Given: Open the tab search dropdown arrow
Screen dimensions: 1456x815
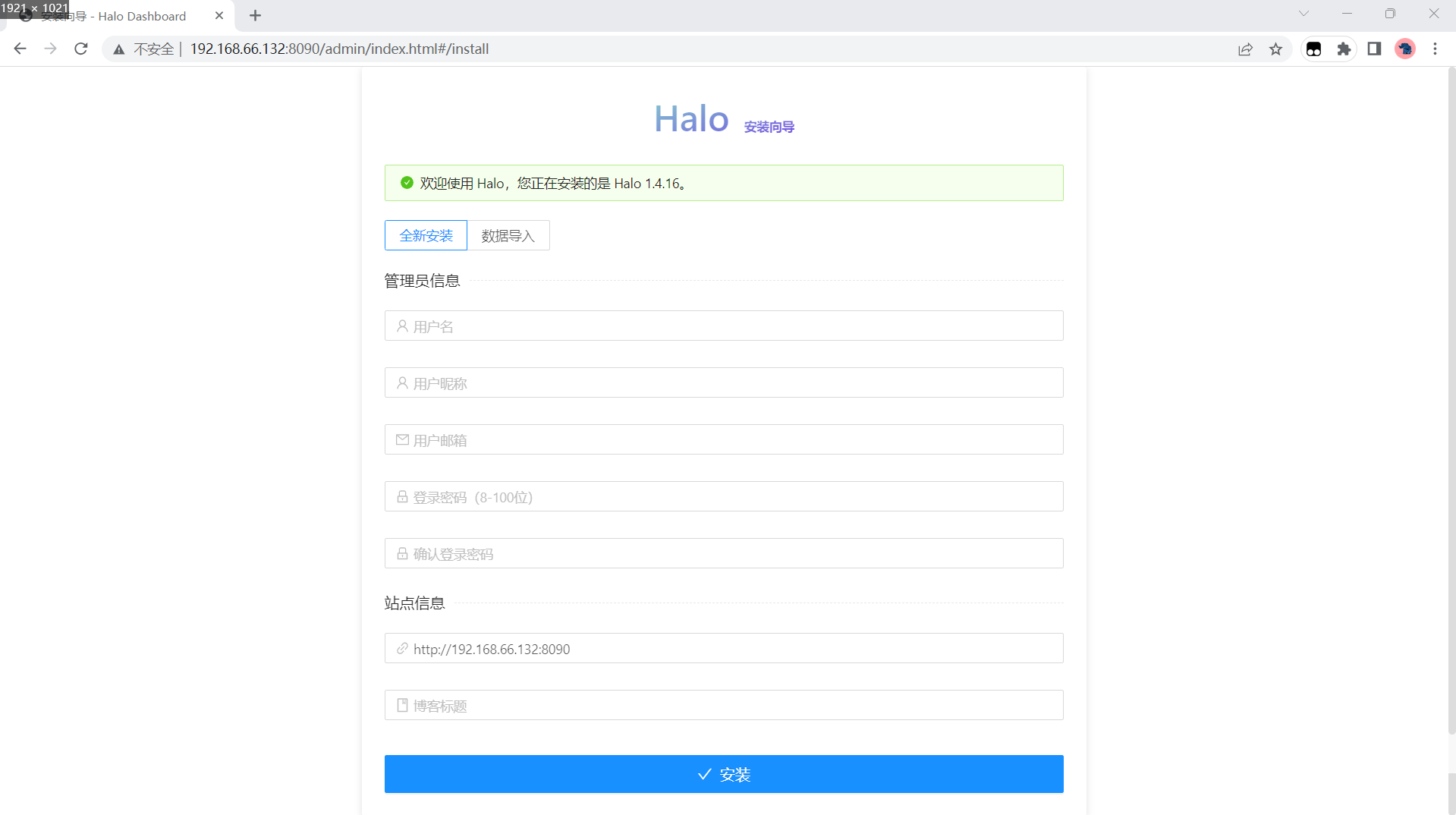Looking at the screenshot, I should 1303,14.
